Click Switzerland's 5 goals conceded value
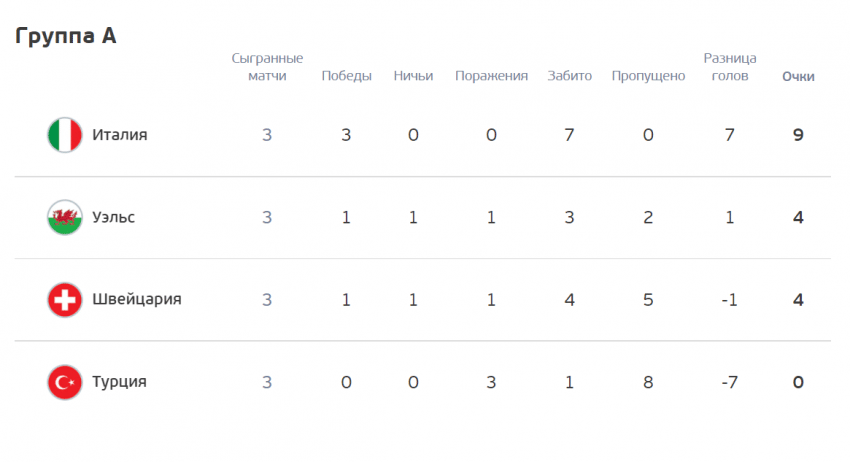 pyautogui.click(x=648, y=300)
